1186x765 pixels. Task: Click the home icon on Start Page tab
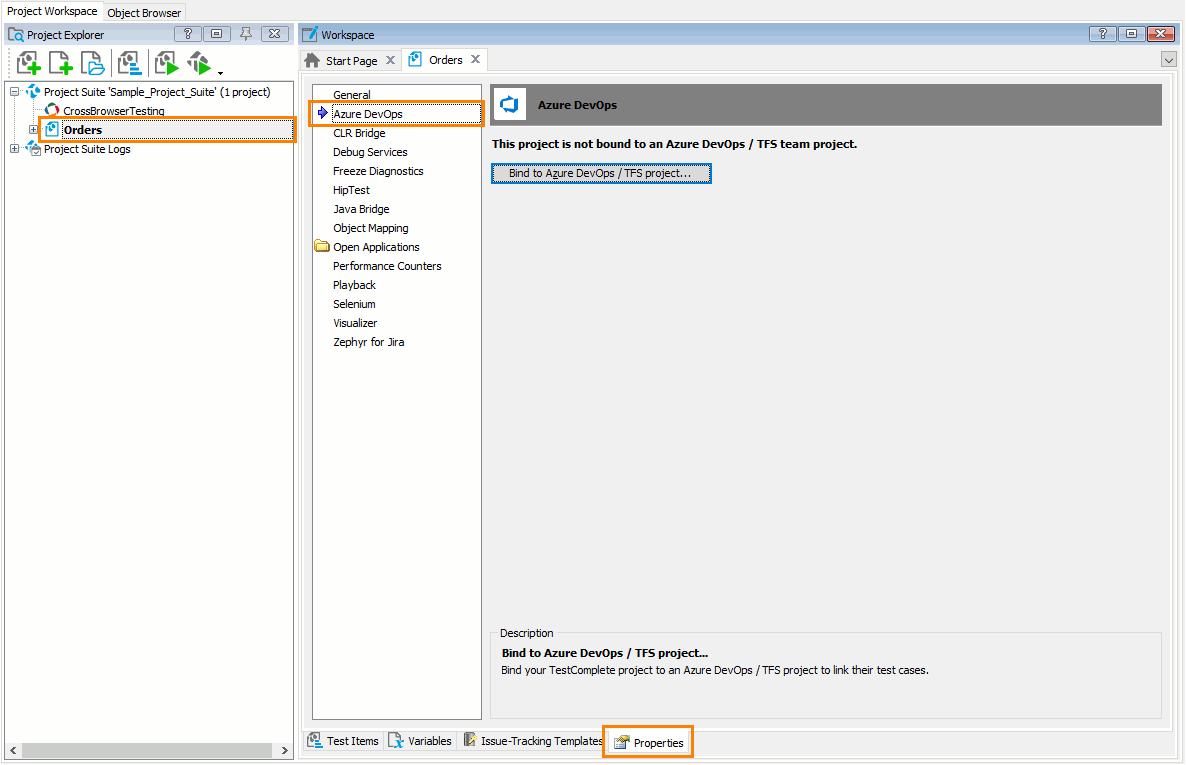312,61
